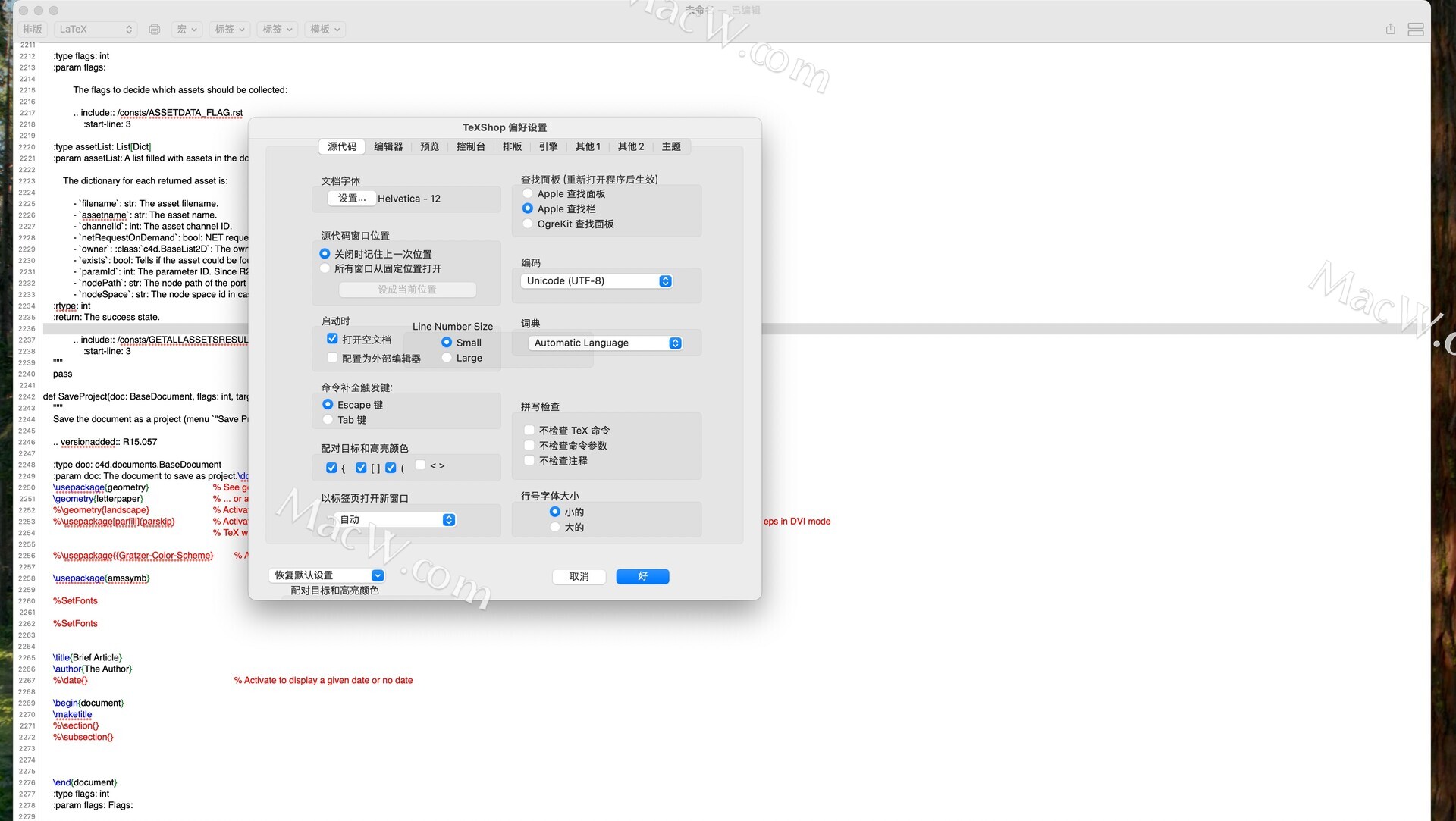Switch to the 主题 tab
This screenshot has height=821, width=1456.
click(671, 147)
